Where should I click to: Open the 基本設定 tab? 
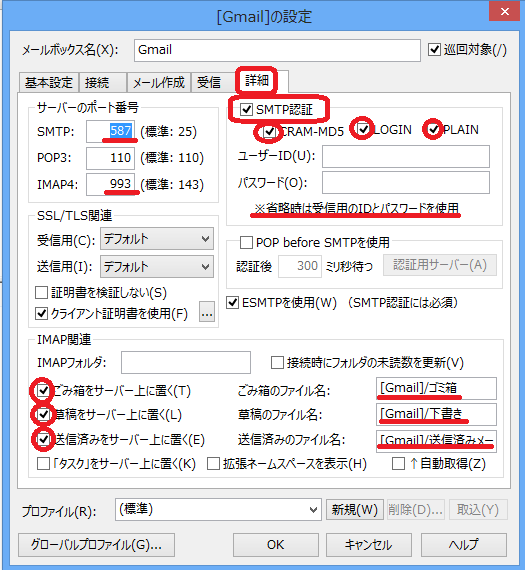[x=49, y=83]
